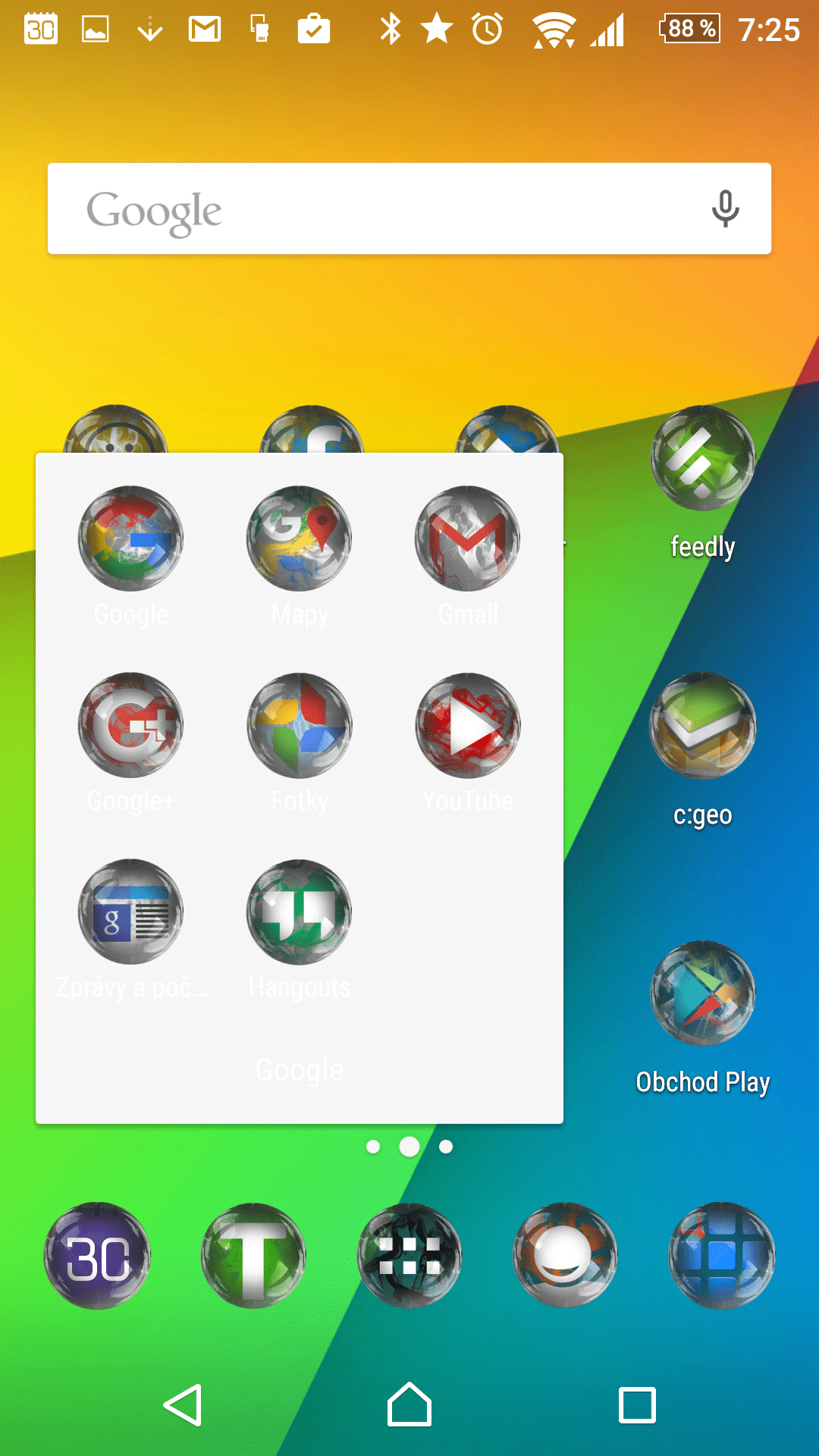Viewport: 819px width, 1456px height.
Task: Open Obchod Play store
Action: (703, 993)
